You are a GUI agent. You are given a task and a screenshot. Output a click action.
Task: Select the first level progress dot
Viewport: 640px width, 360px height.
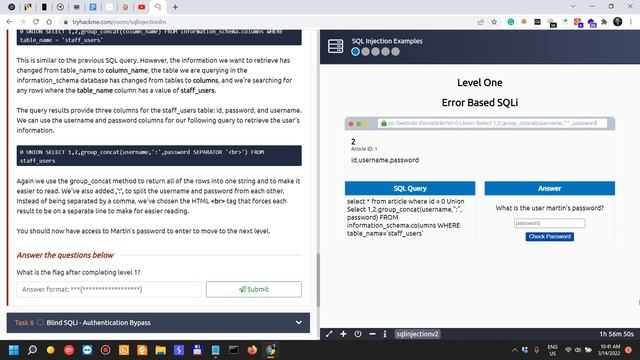(x=356, y=51)
